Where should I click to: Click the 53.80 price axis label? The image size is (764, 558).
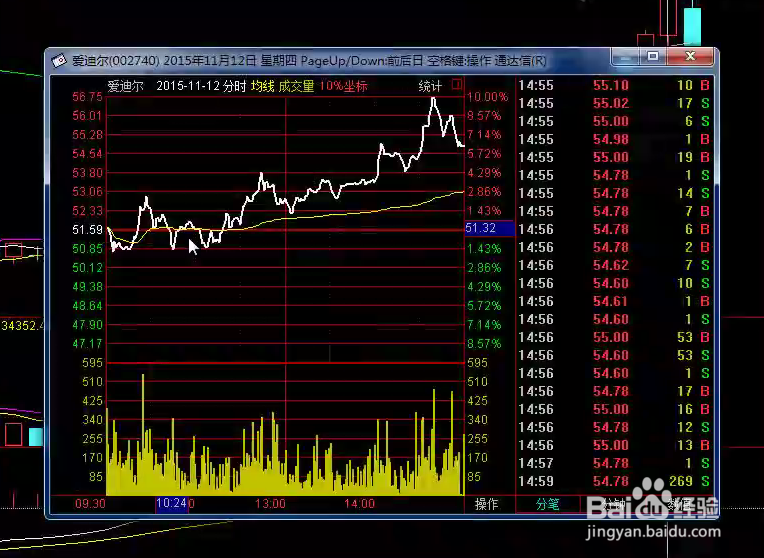tap(88, 173)
